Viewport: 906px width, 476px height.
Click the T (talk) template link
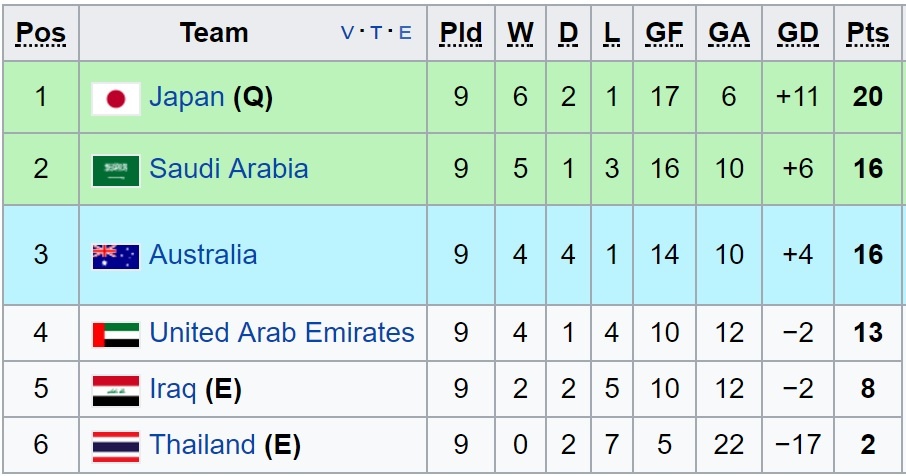coord(376,33)
